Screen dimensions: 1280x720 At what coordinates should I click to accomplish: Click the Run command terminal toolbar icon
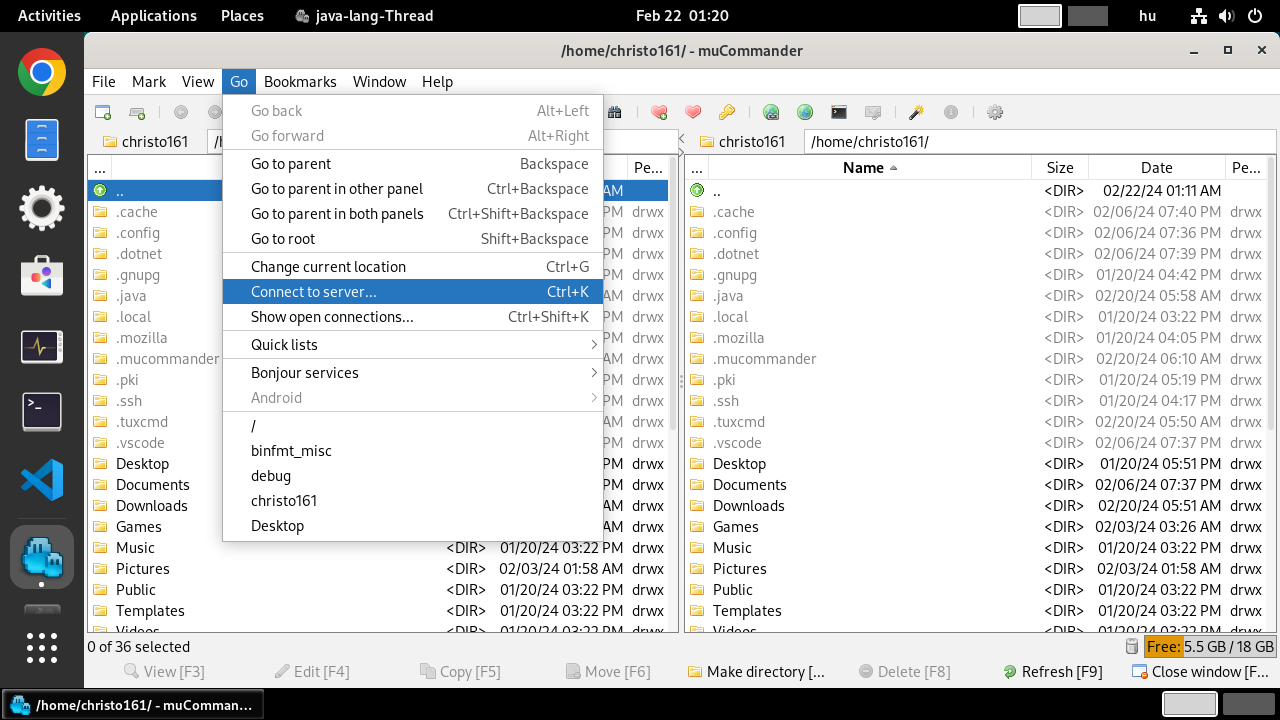point(839,113)
